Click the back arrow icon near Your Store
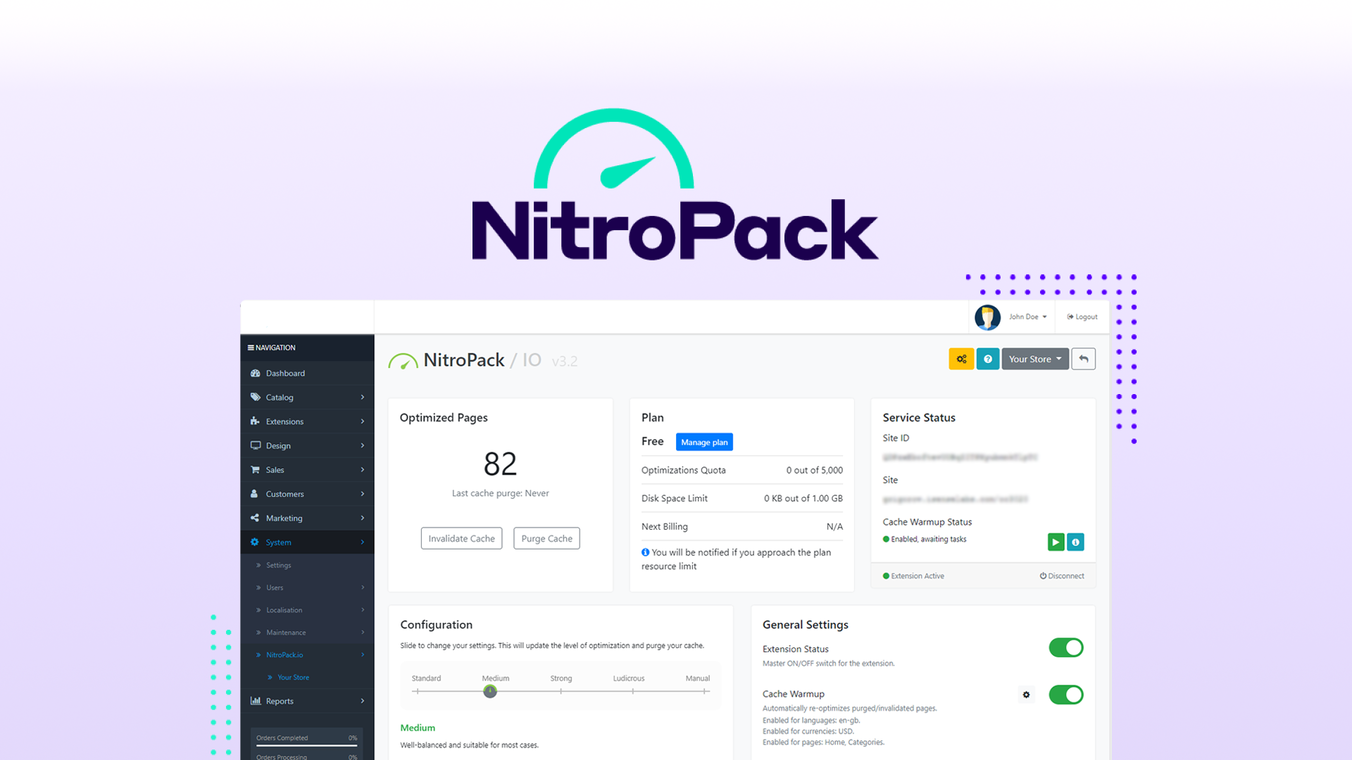This screenshot has height=760, width=1352. click(x=1083, y=358)
